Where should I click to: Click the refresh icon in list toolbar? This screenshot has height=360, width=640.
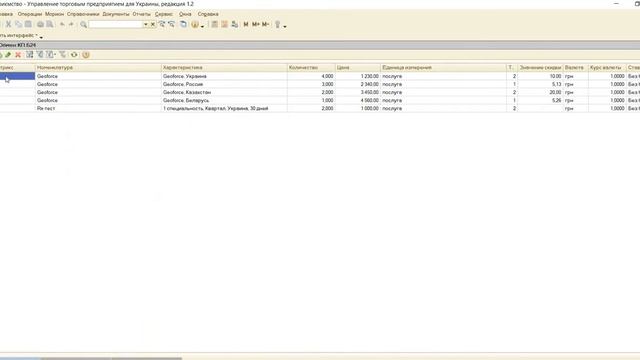click(x=74, y=55)
